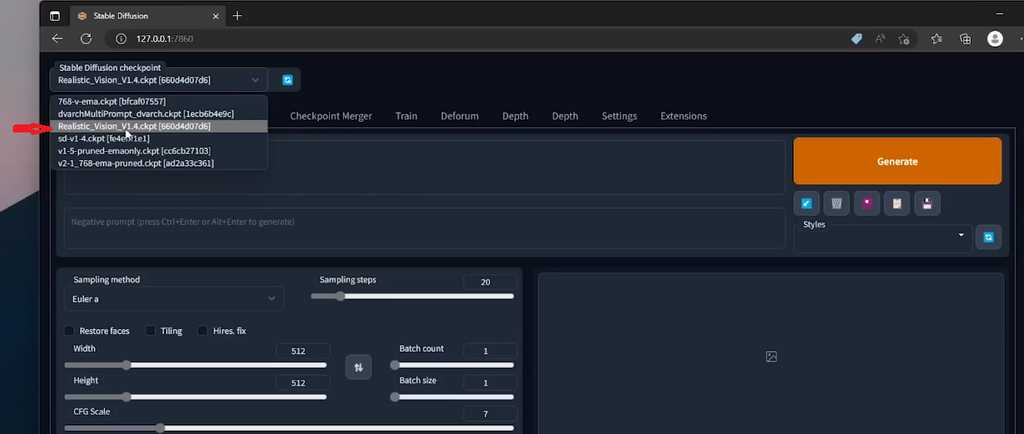
Task: Select v1-5-pruned-emaonly.ckpt checkpoint
Action: coord(159,151)
